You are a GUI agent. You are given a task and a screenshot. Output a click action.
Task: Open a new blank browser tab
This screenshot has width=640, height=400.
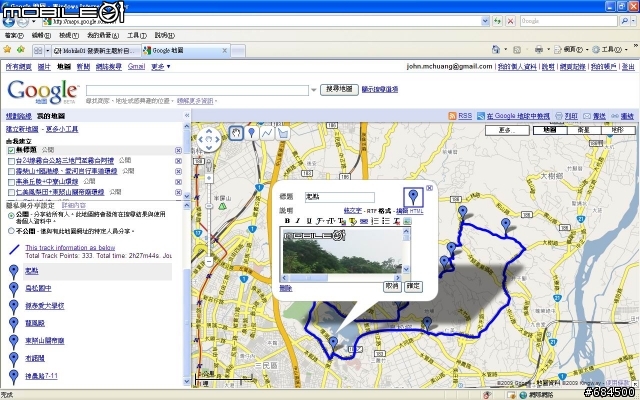pos(238,51)
